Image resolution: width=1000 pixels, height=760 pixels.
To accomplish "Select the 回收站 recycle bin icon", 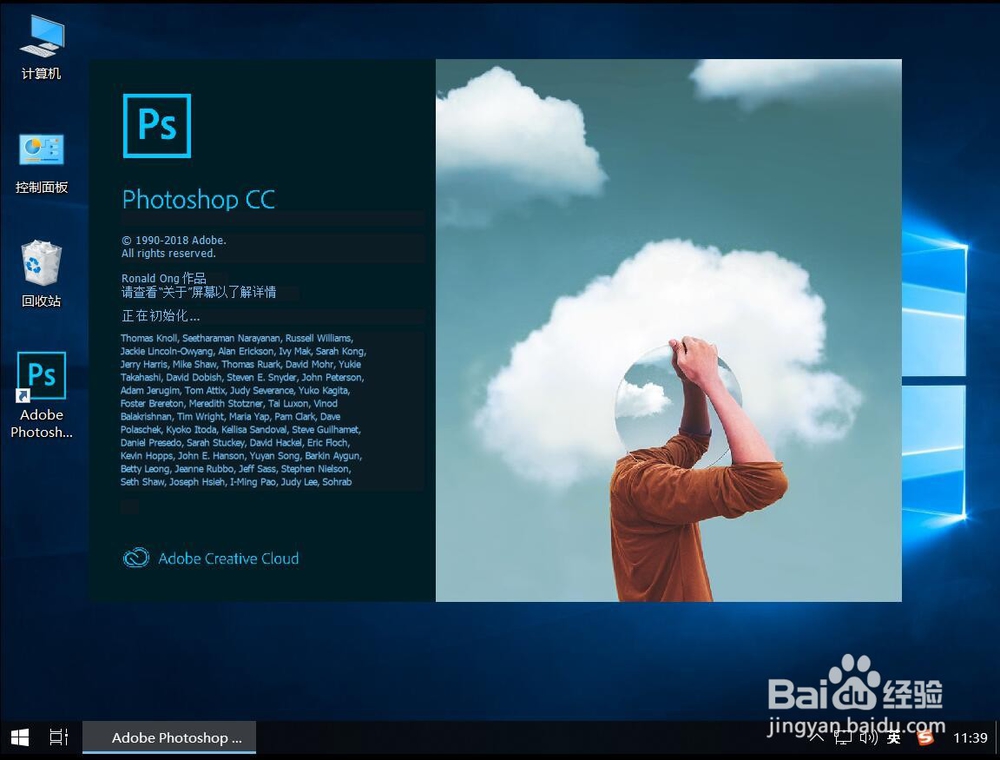I will click(41, 274).
